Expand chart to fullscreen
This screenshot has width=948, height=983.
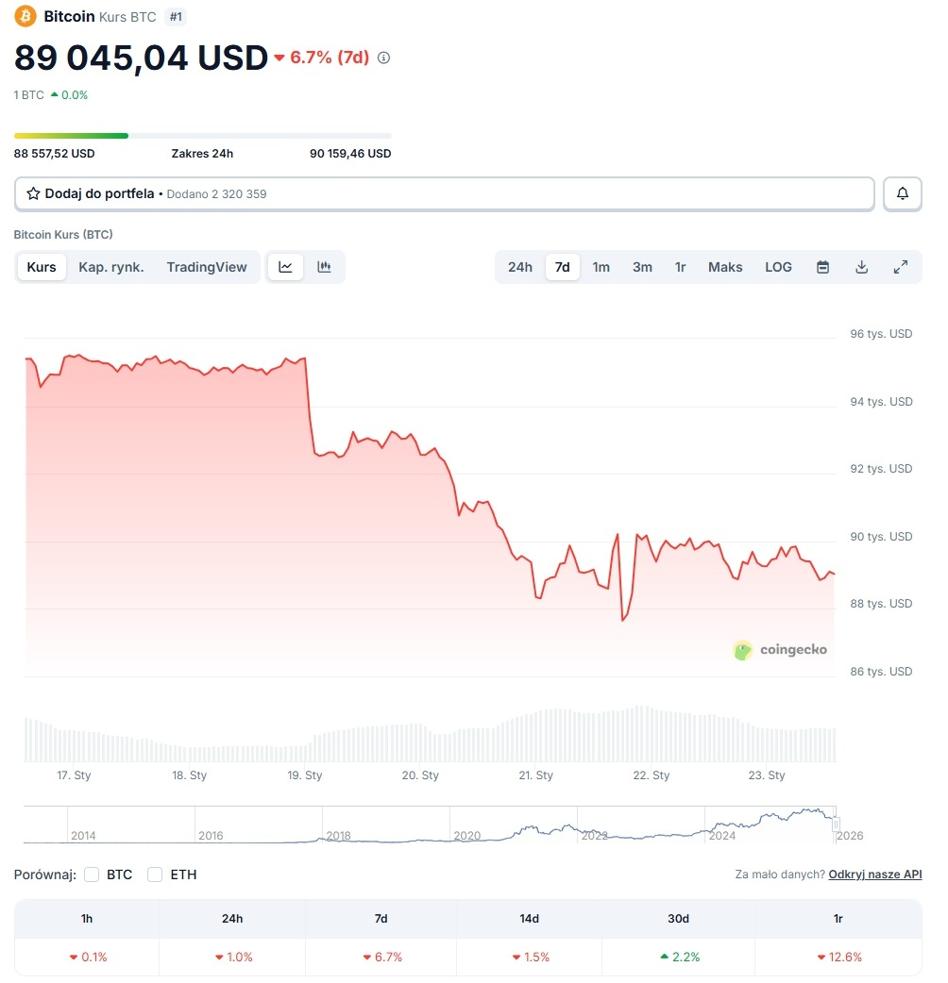point(900,267)
